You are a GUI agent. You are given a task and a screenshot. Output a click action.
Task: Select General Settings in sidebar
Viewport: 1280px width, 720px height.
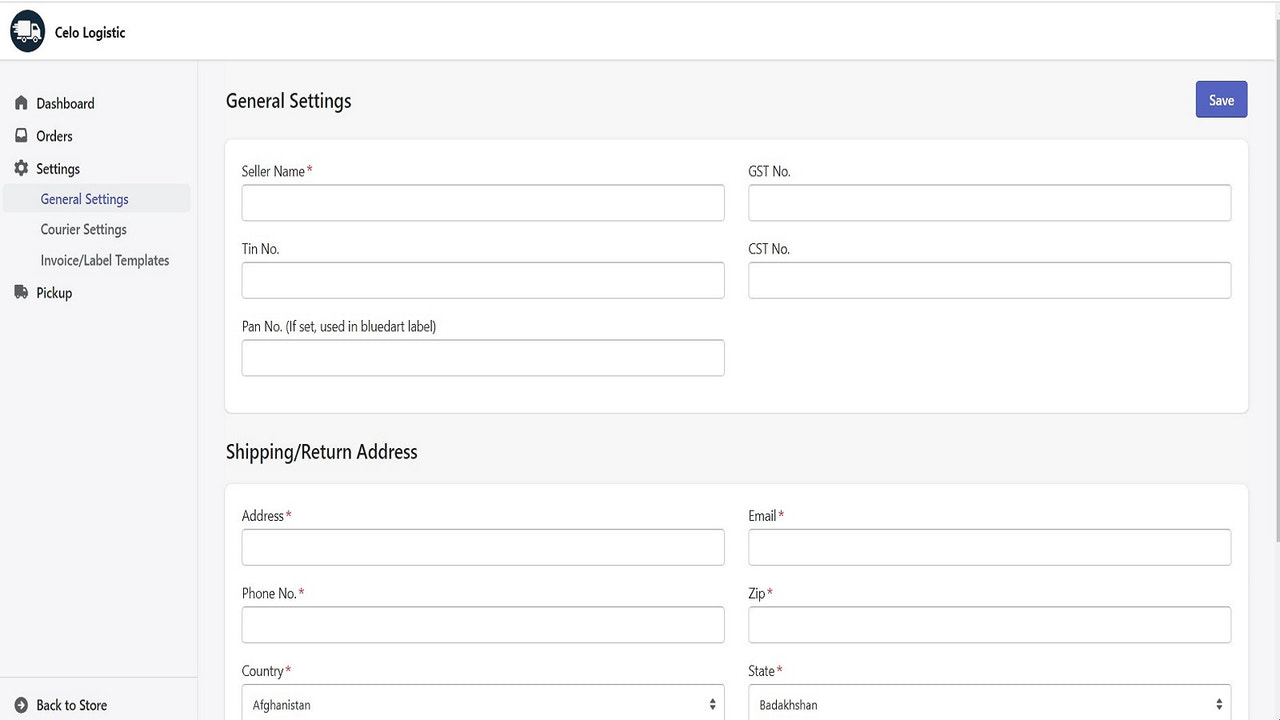tap(84, 198)
